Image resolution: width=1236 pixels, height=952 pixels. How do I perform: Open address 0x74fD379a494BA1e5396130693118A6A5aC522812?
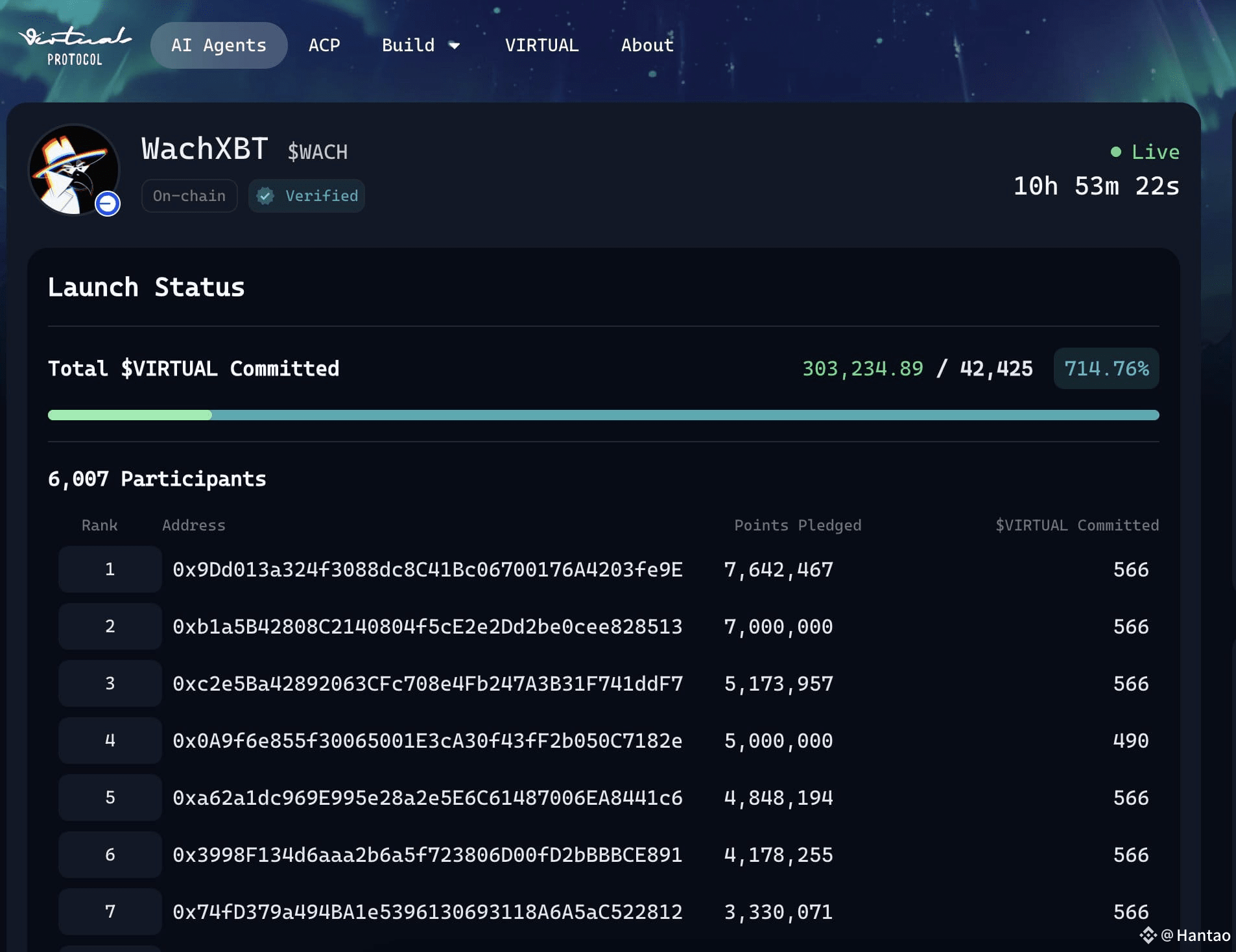427,912
